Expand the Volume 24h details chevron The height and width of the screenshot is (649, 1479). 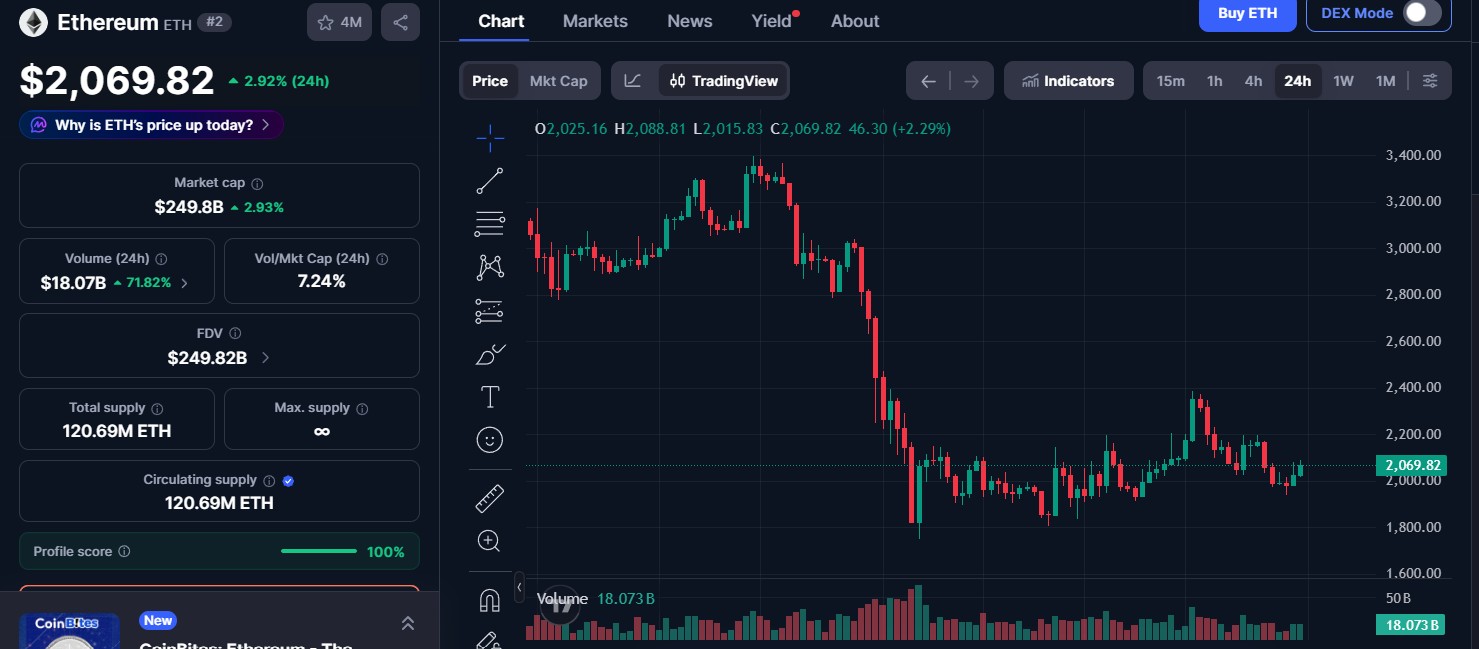click(x=184, y=283)
